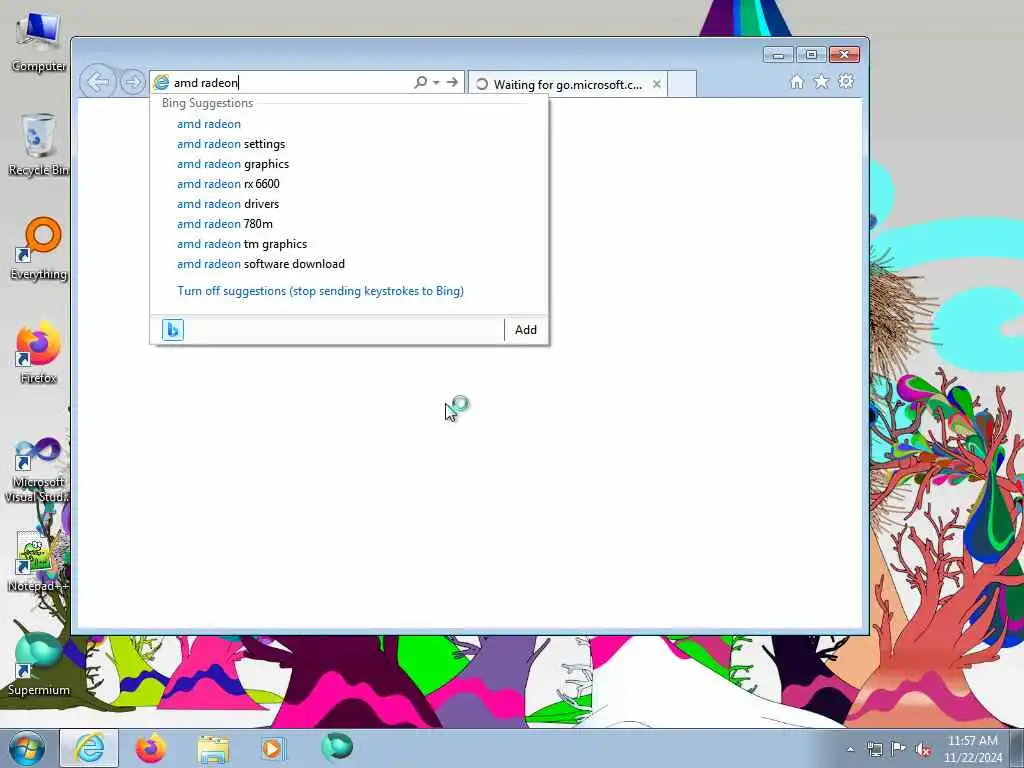Minimize the Internet Explorer window

778,55
